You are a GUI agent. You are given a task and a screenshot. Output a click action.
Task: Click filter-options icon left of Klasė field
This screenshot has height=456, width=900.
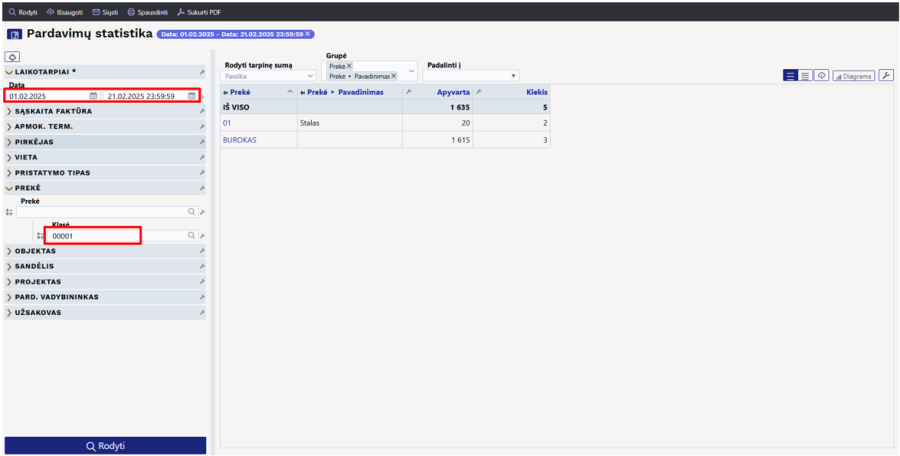pyautogui.click(x=41, y=235)
